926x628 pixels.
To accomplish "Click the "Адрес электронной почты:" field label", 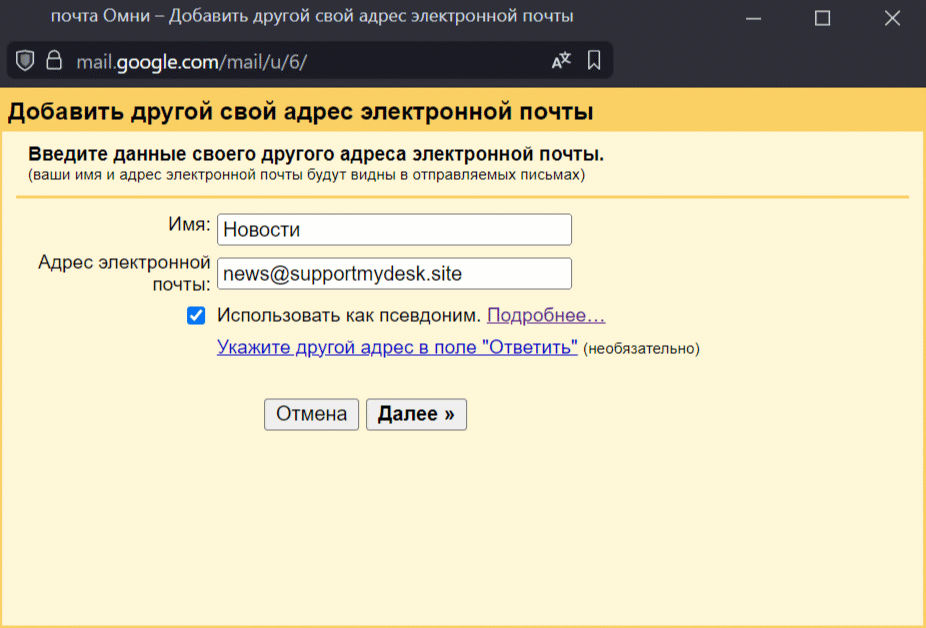I will [124, 273].
